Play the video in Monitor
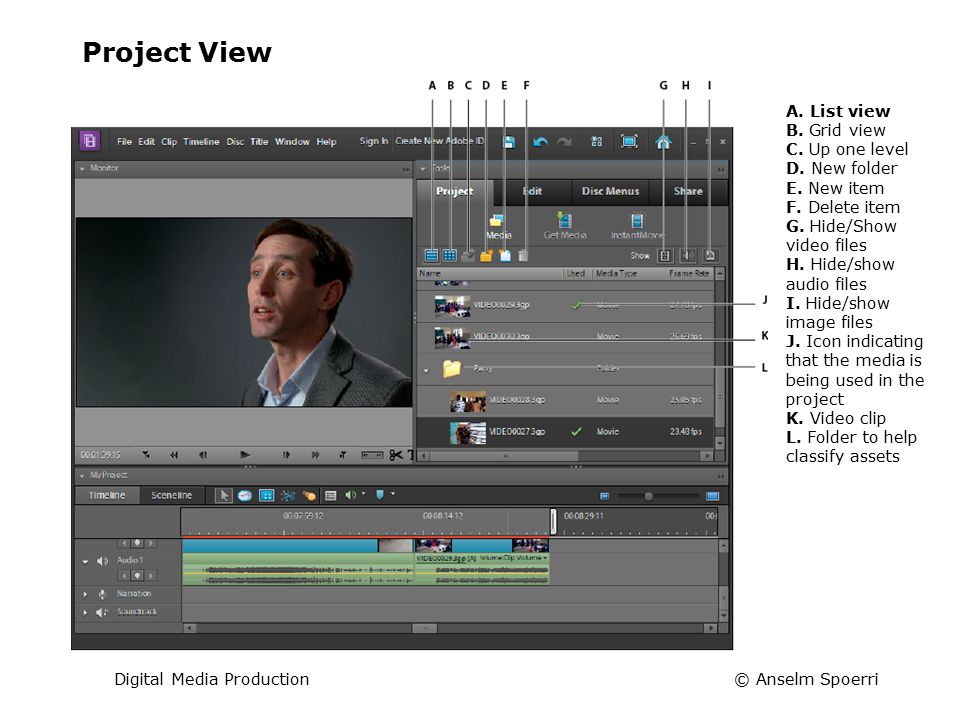 (245, 455)
